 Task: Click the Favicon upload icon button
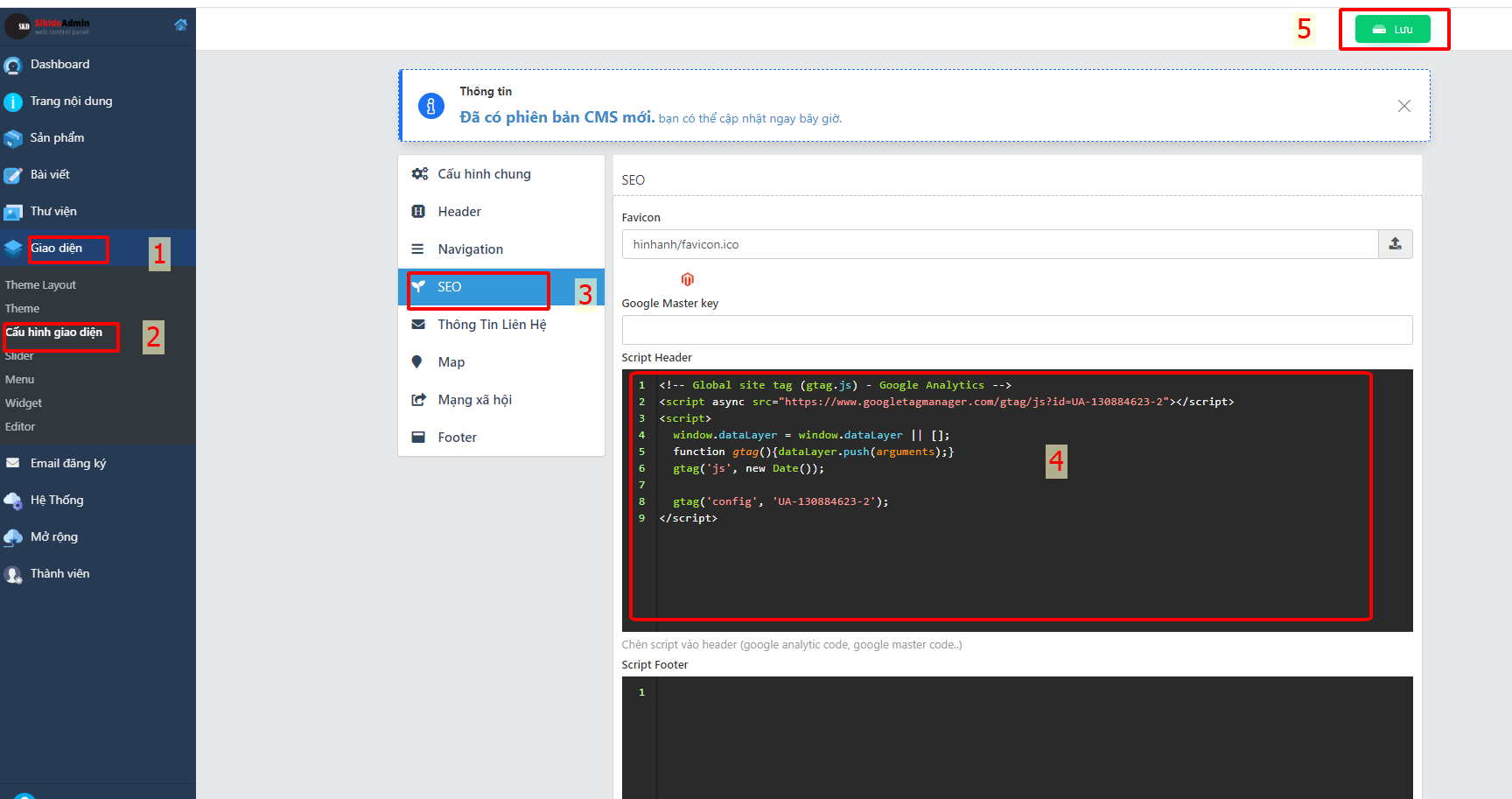coord(1396,244)
